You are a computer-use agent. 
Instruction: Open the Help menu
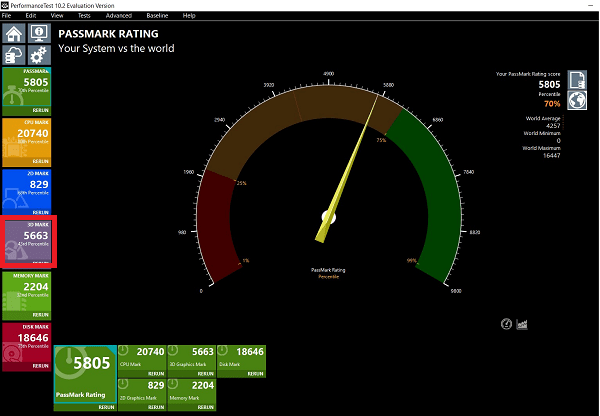pos(189,16)
